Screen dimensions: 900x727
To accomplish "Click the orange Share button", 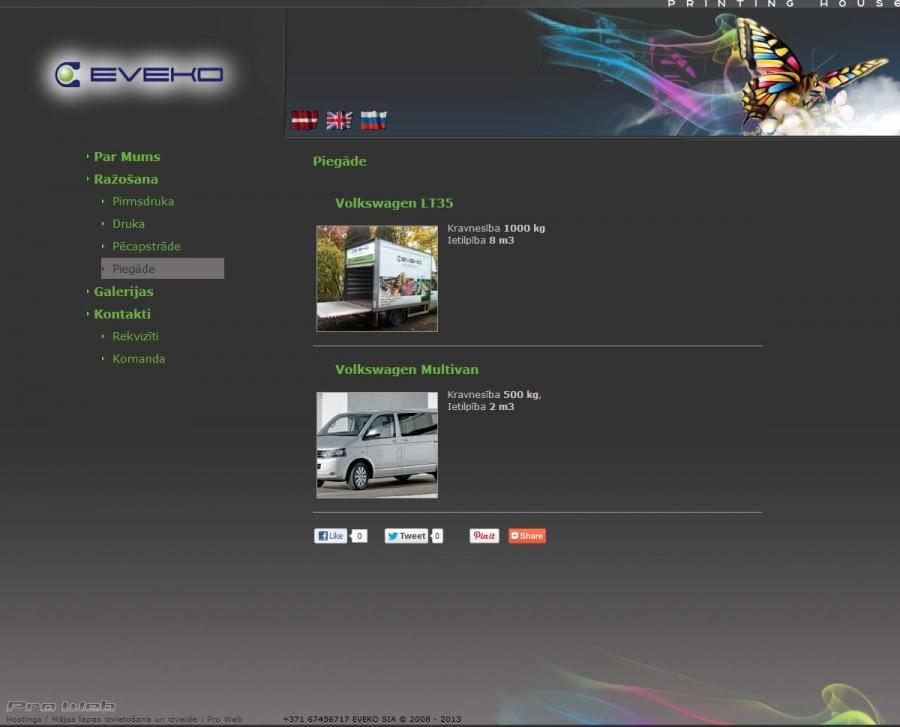I will click(x=527, y=536).
